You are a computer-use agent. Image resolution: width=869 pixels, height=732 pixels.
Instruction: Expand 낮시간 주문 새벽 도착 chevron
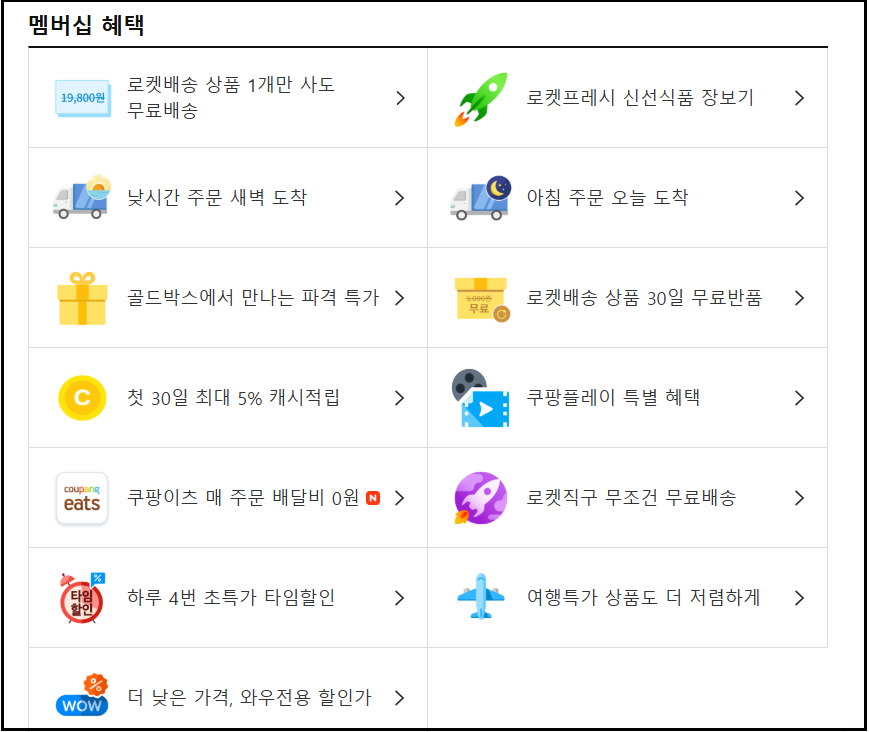point(400,198)
